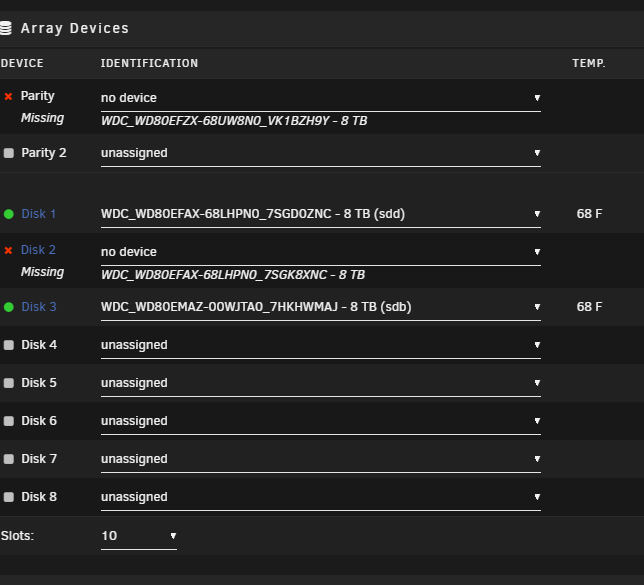Click the red X icon beside Parity

pyautogui.click(x=8, y=97)
